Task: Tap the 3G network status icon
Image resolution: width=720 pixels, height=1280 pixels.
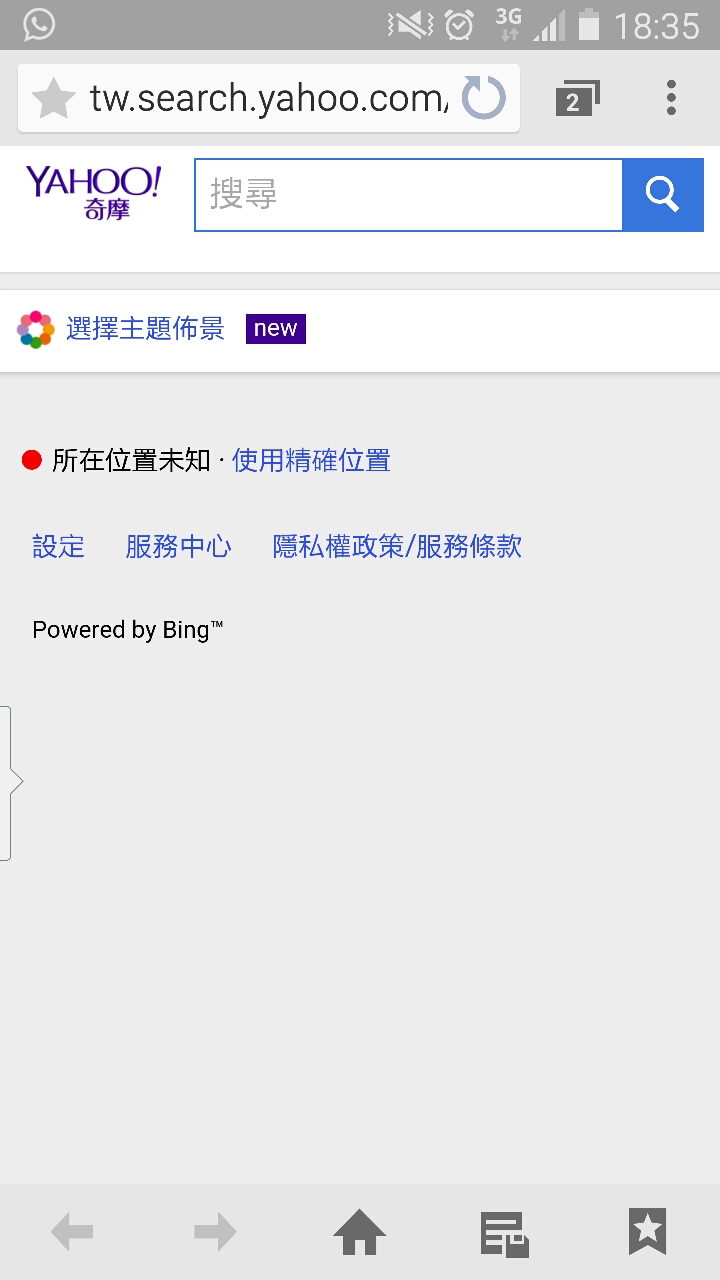Action: coord(509,24)
